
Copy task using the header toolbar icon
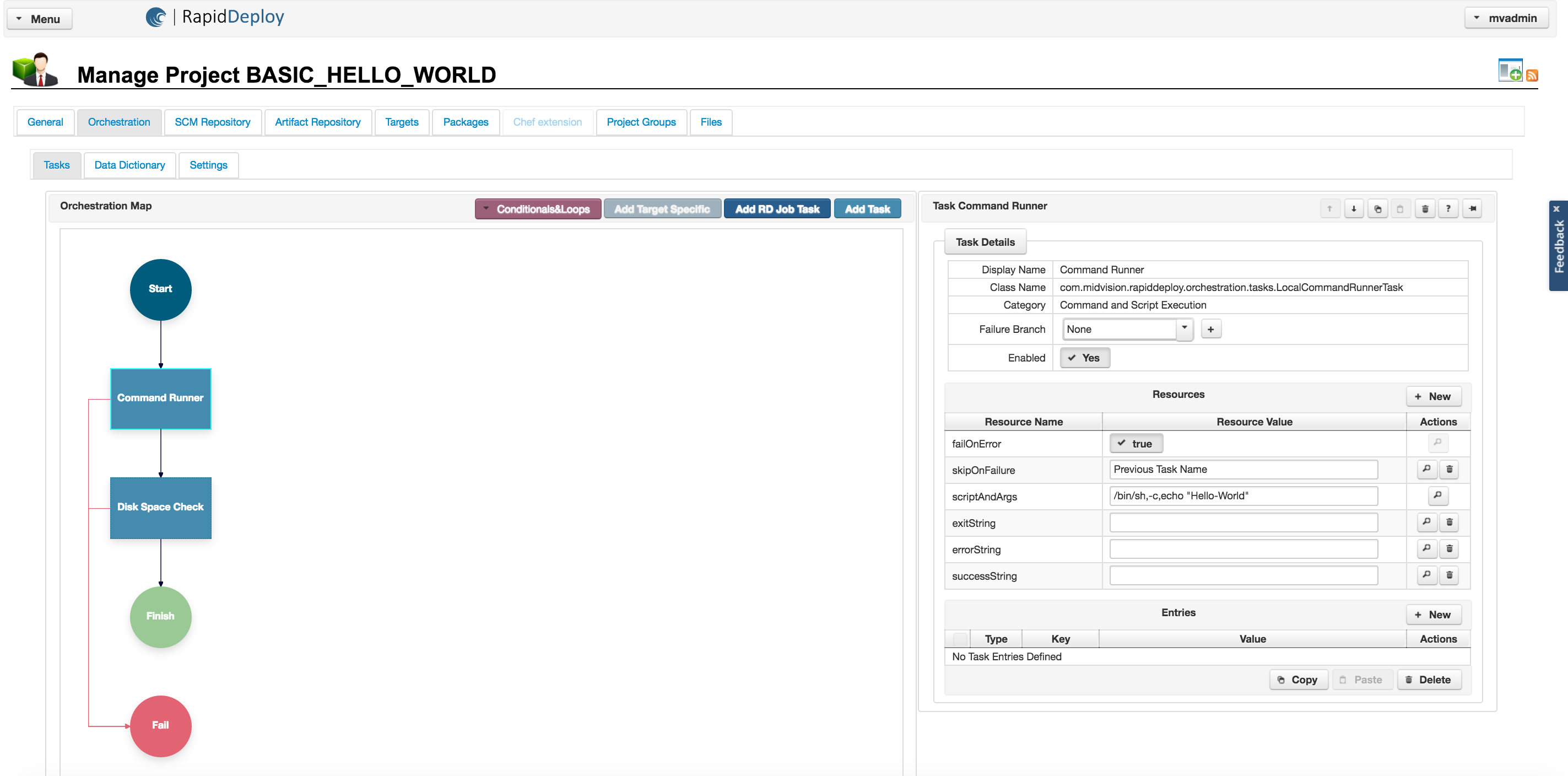pos(1377,209)
